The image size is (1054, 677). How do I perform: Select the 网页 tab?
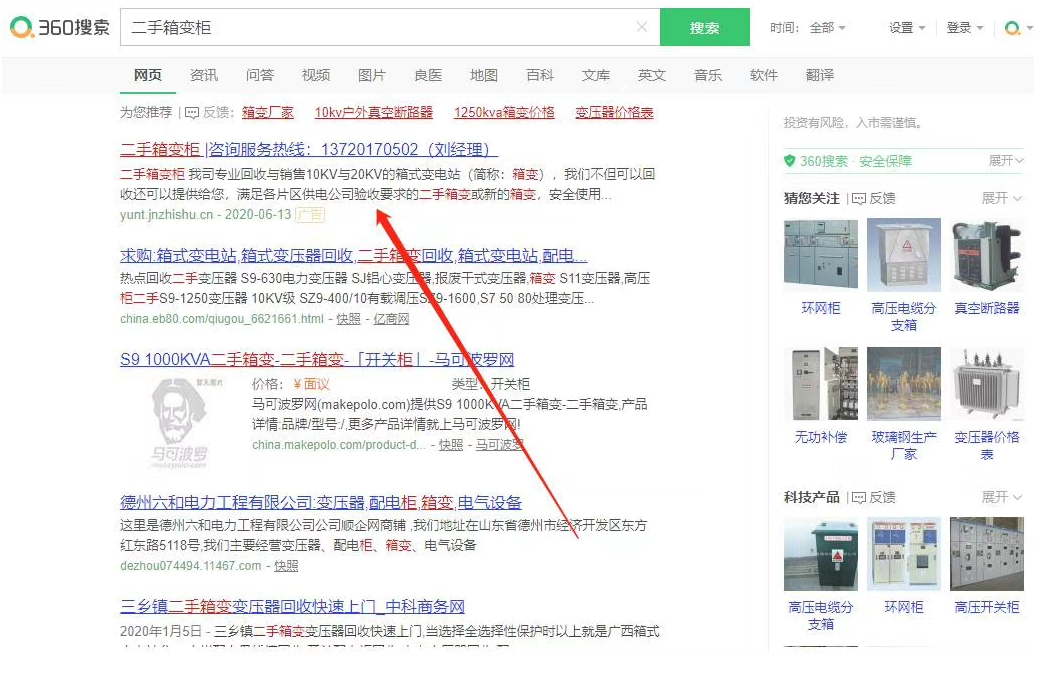[x=148, y=75]
